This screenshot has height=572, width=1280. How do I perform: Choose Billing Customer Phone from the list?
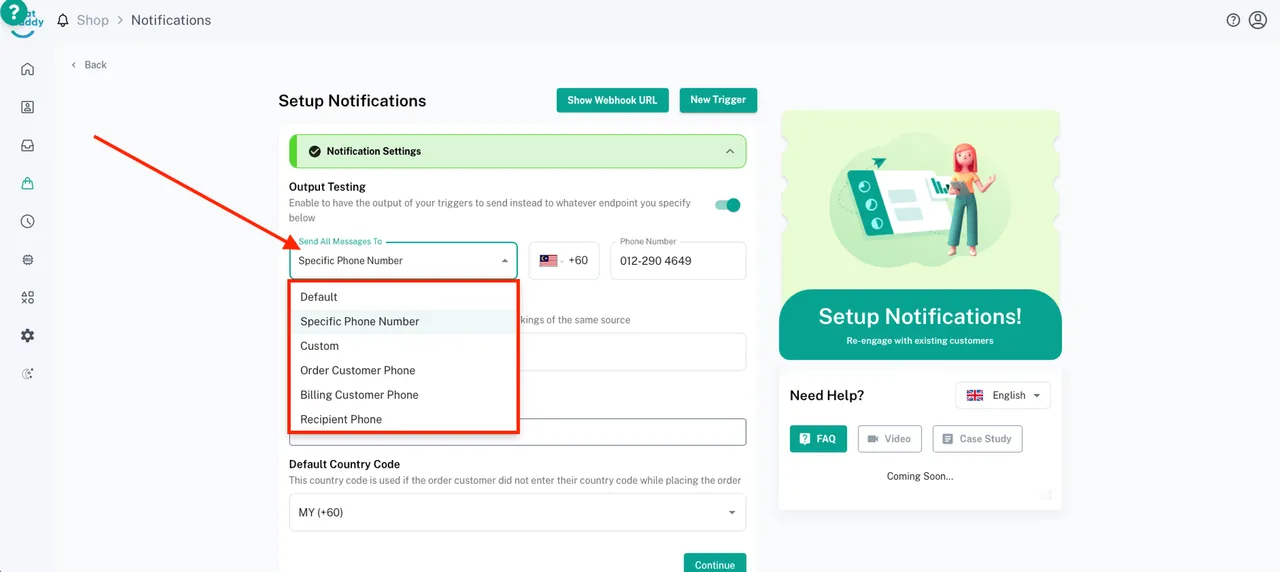coord(359,395)
